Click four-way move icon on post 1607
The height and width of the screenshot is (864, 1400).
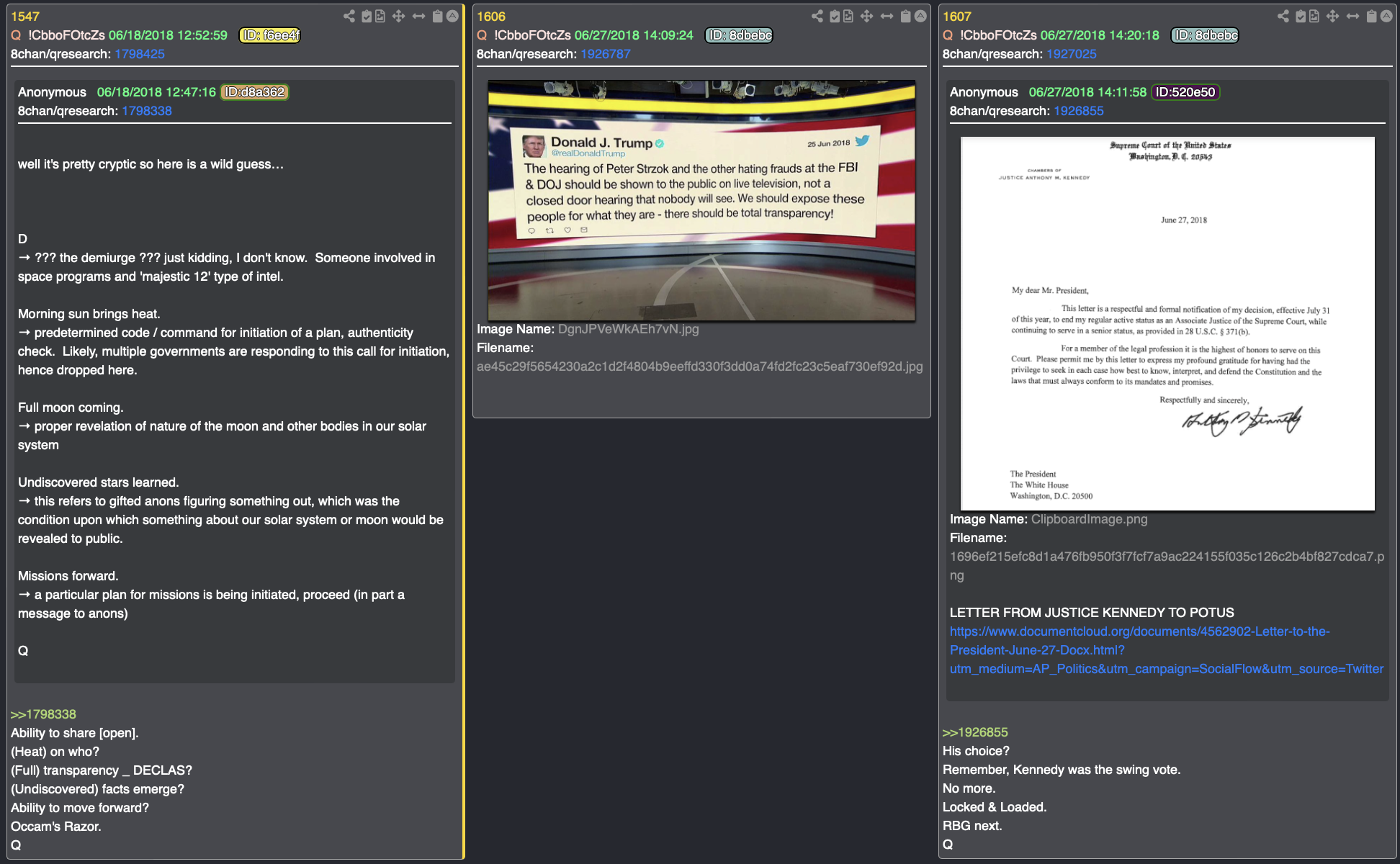(1332, 16)
